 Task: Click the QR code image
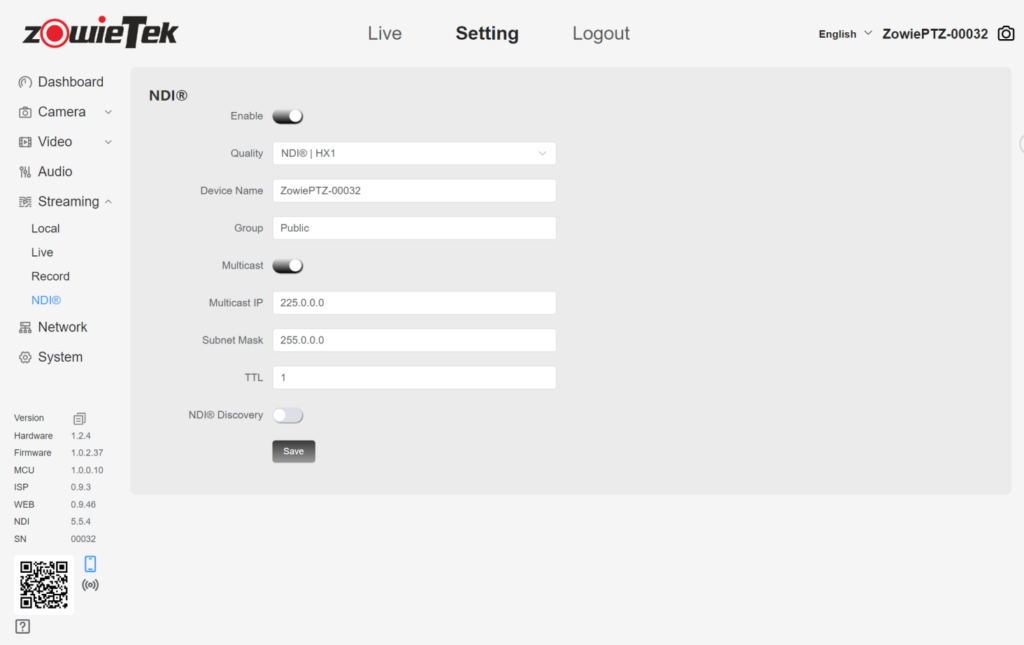click(x=44, y=584)
